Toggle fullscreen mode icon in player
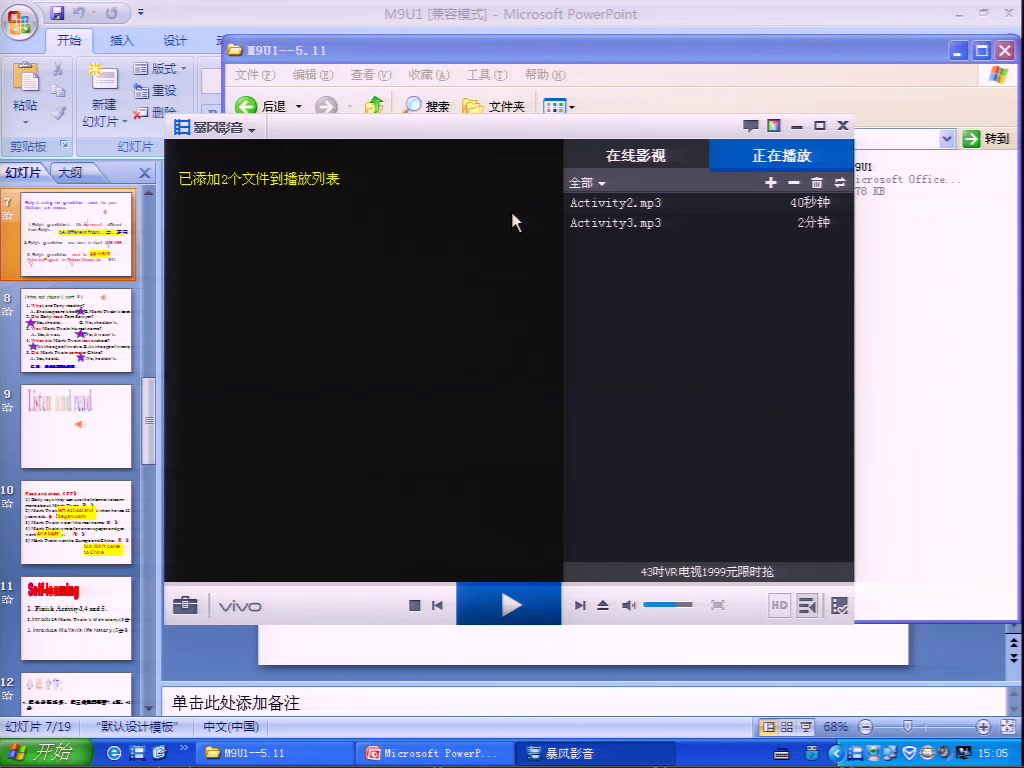 tap(718, 605)
